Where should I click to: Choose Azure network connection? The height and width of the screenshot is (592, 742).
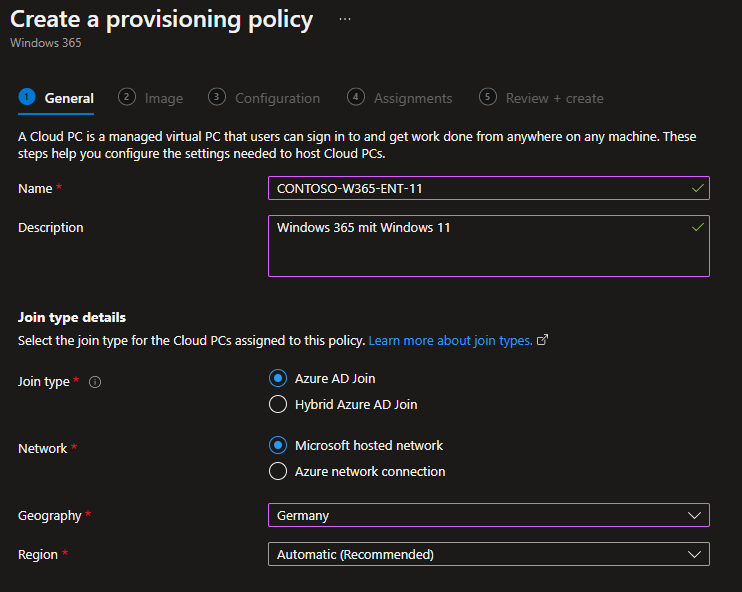[278, 471]
